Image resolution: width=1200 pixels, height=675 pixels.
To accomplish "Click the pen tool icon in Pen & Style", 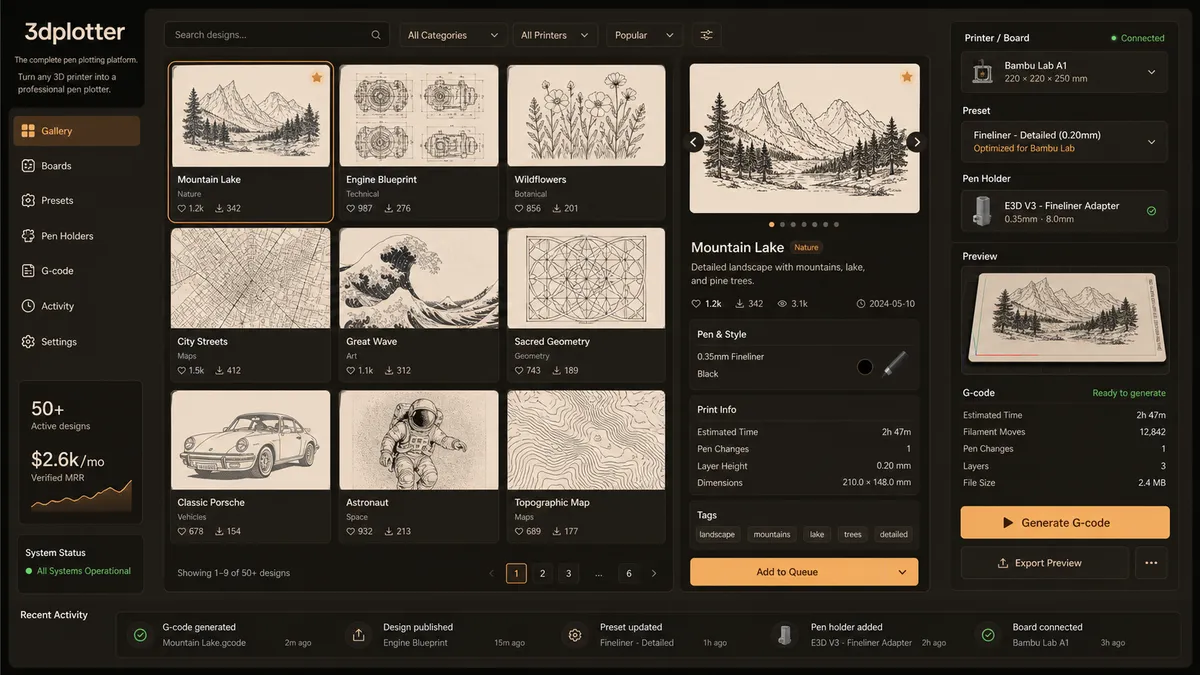I will point(894,364).
